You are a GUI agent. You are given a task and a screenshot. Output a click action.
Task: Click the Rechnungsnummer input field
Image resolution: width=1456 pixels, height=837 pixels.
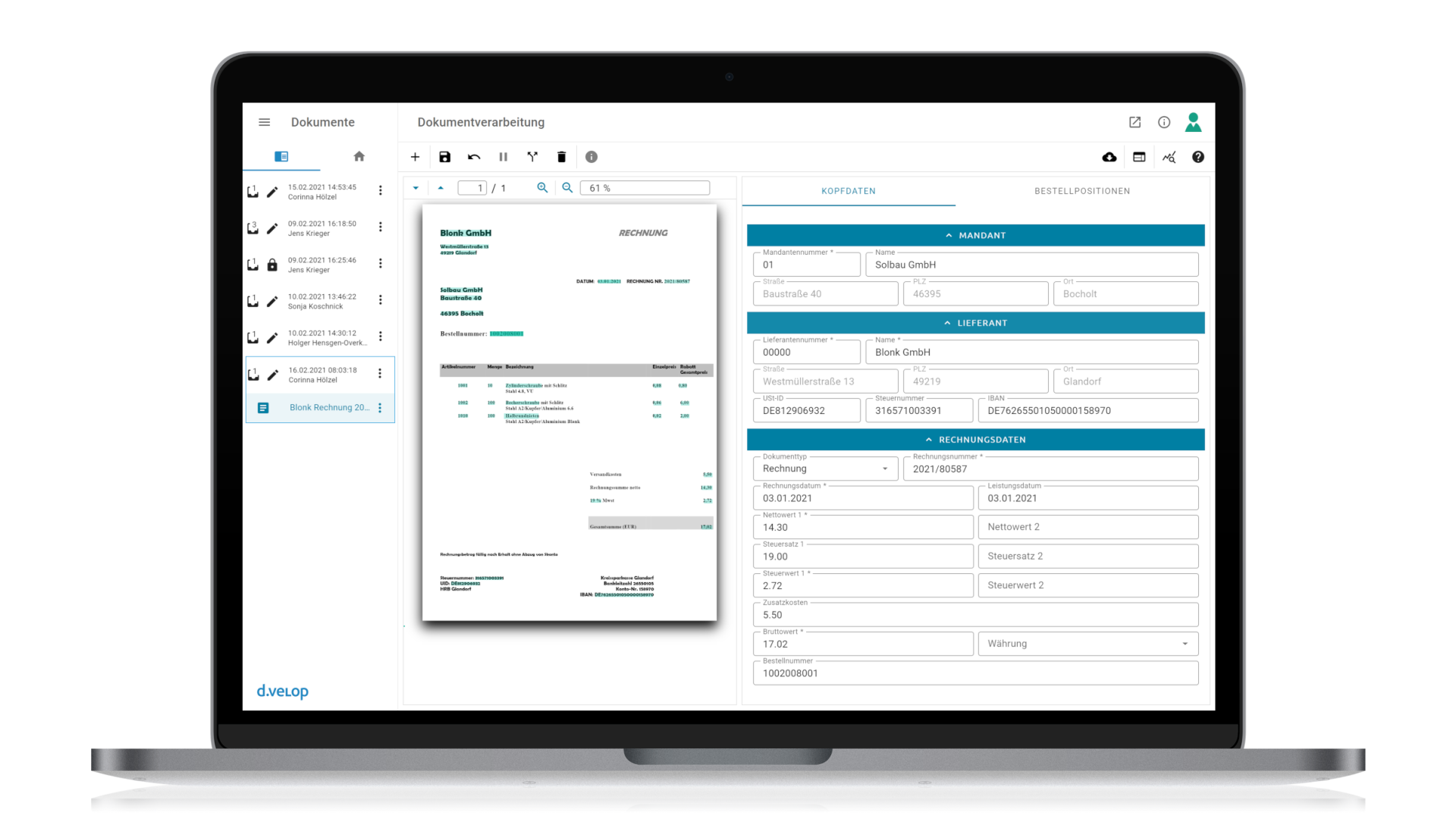click(x=1050, y=469)
